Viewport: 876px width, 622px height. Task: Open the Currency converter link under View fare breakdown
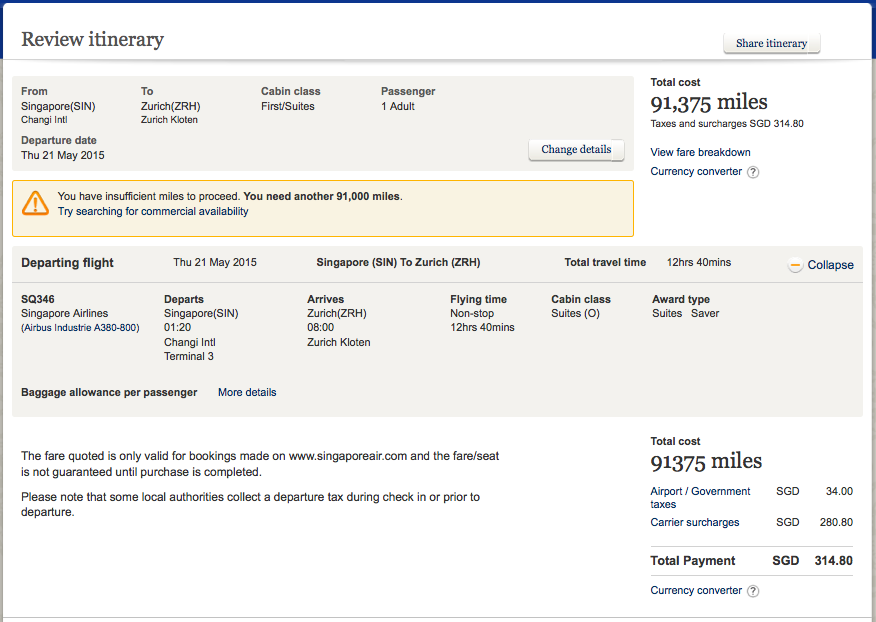click(696, 171)
